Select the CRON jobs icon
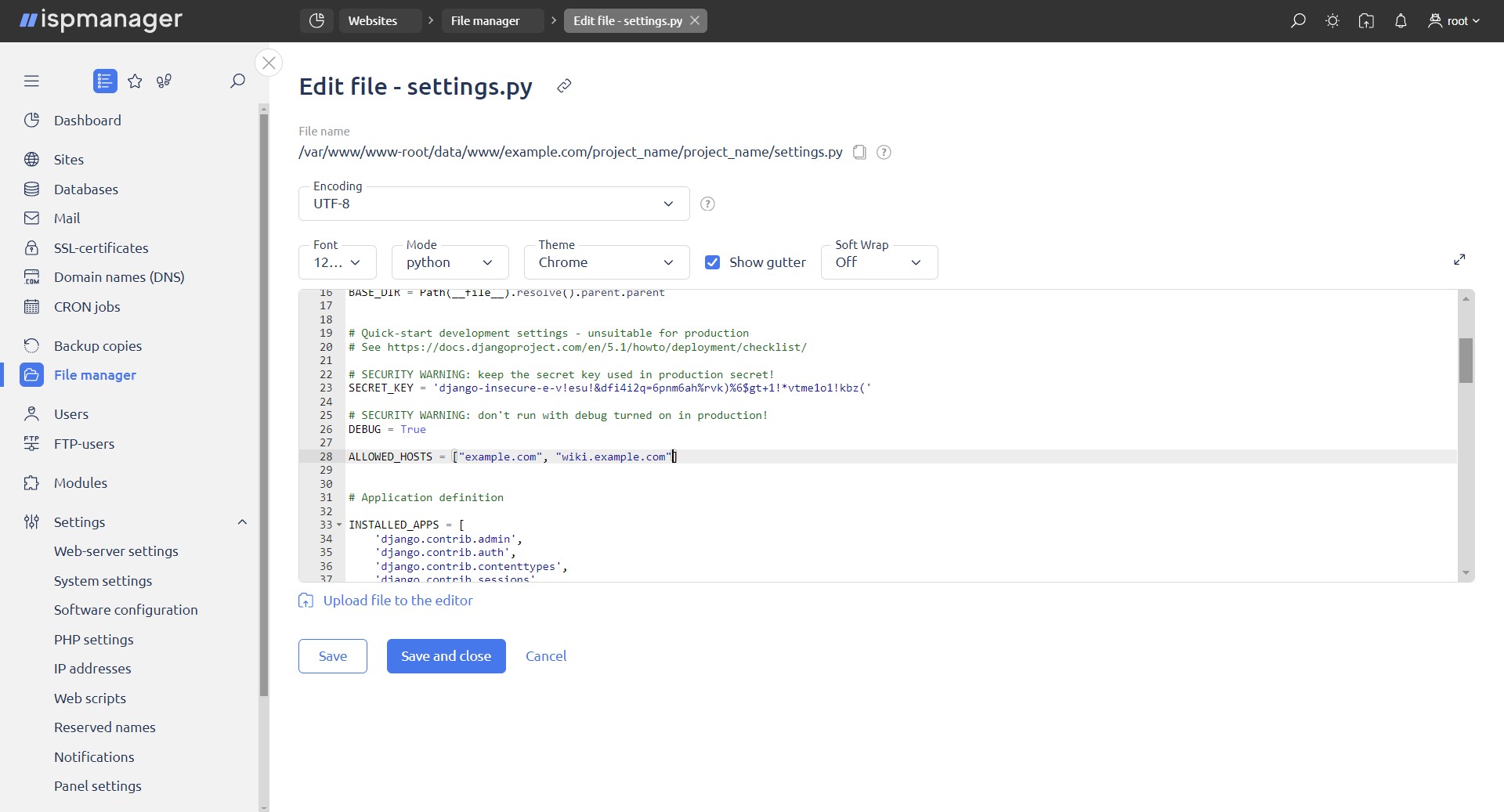 (31, 306)
